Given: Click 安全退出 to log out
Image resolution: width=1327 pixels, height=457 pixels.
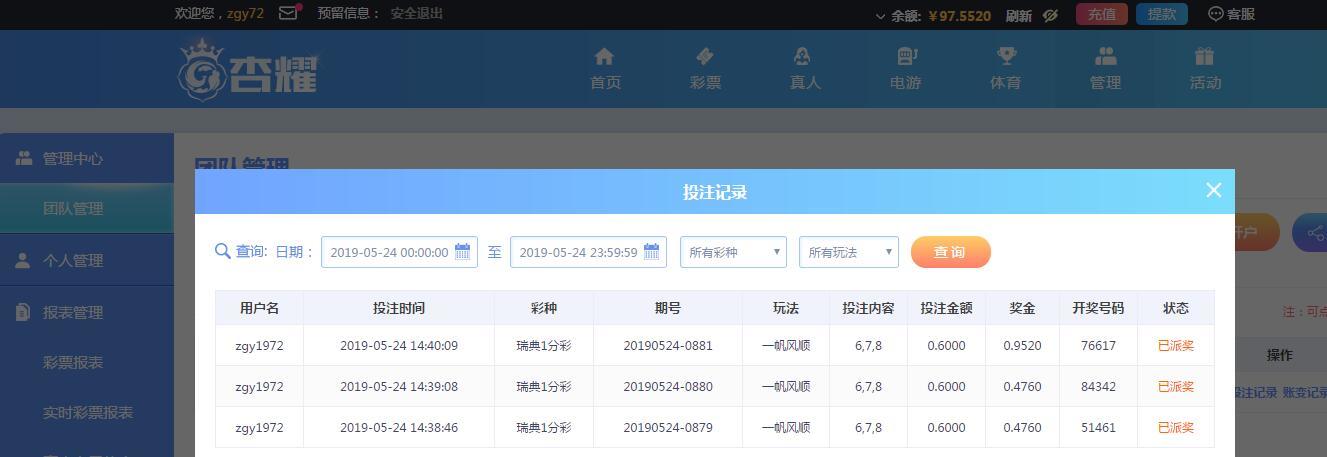Looking at the screenshot, I should click(417, 13).
